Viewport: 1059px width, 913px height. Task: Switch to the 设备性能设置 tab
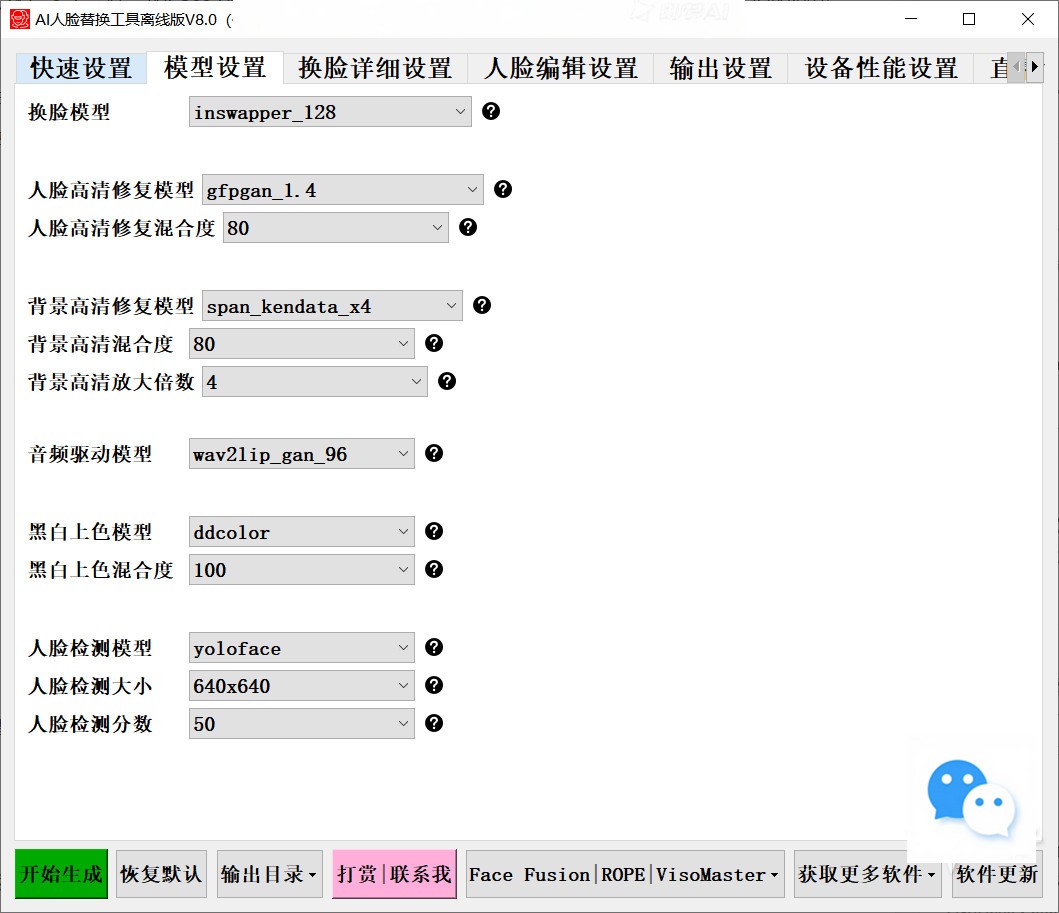coord(881,68)
